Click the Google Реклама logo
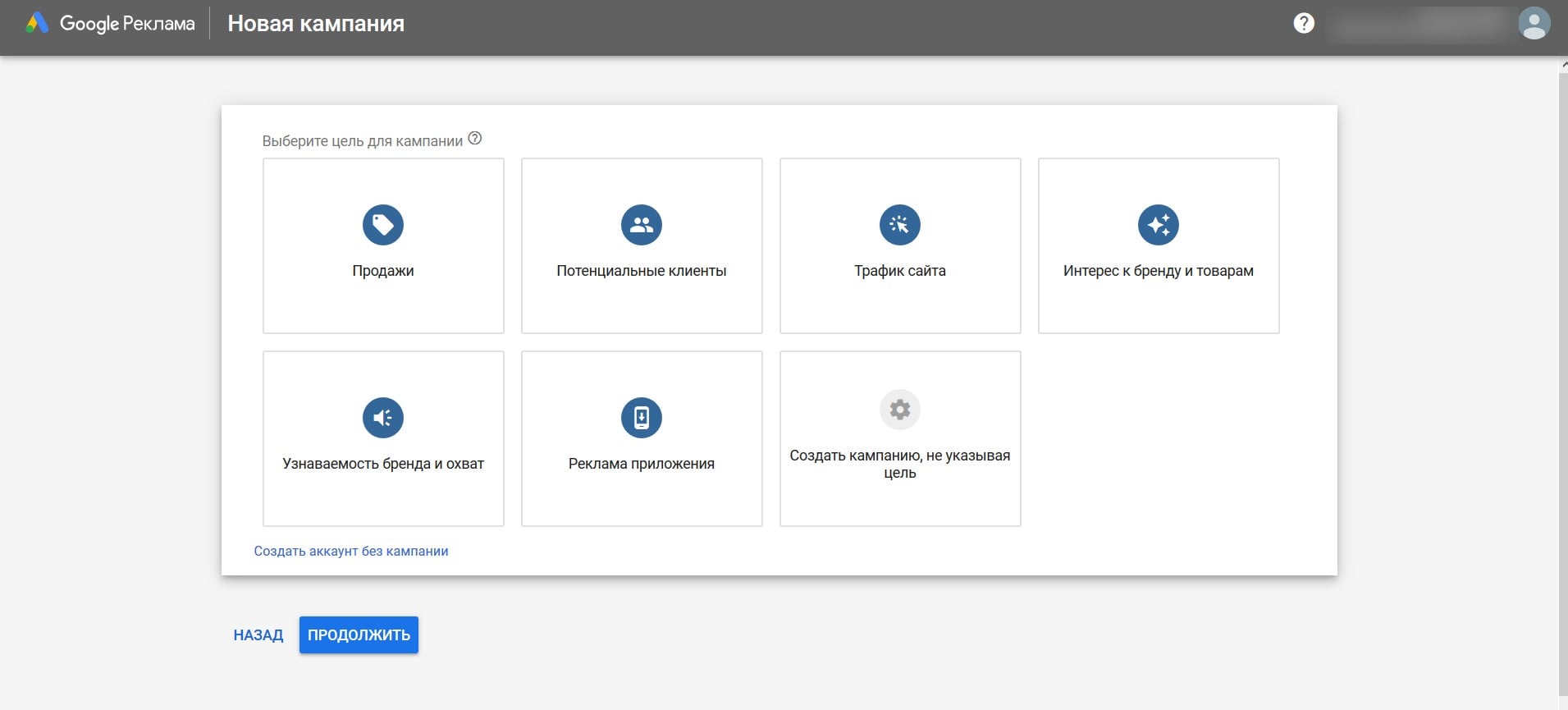 (x=111, y=24)
